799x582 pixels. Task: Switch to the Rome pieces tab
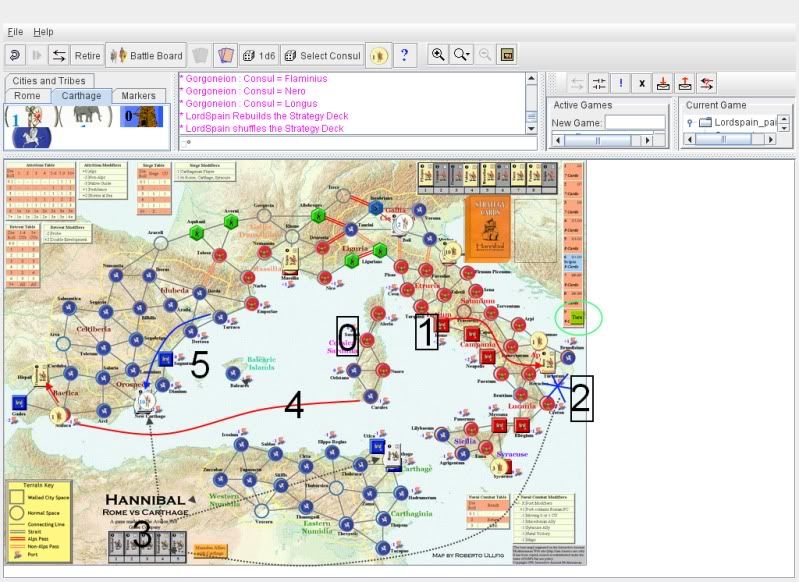(27, 95)
